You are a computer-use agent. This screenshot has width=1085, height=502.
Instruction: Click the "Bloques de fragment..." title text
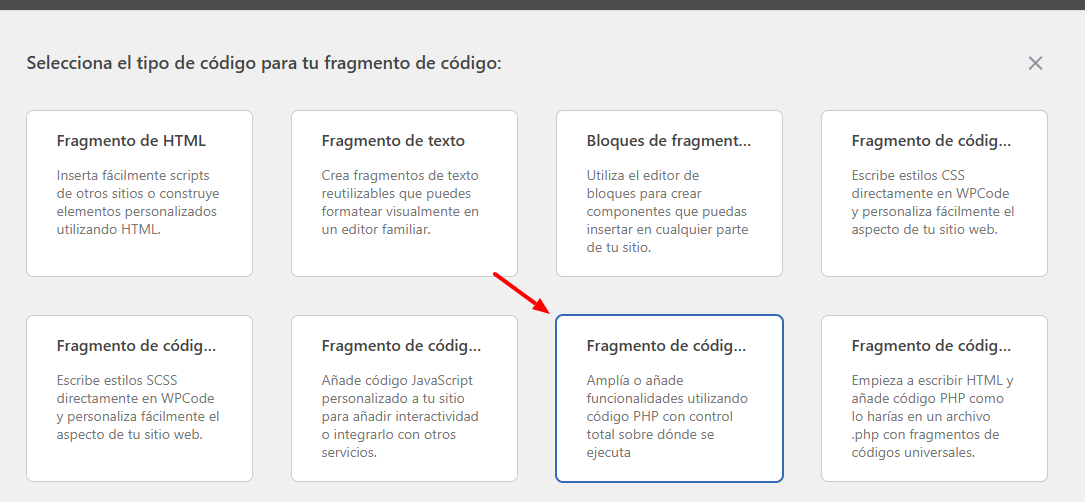pyautogui.click(x=668, y=141)
